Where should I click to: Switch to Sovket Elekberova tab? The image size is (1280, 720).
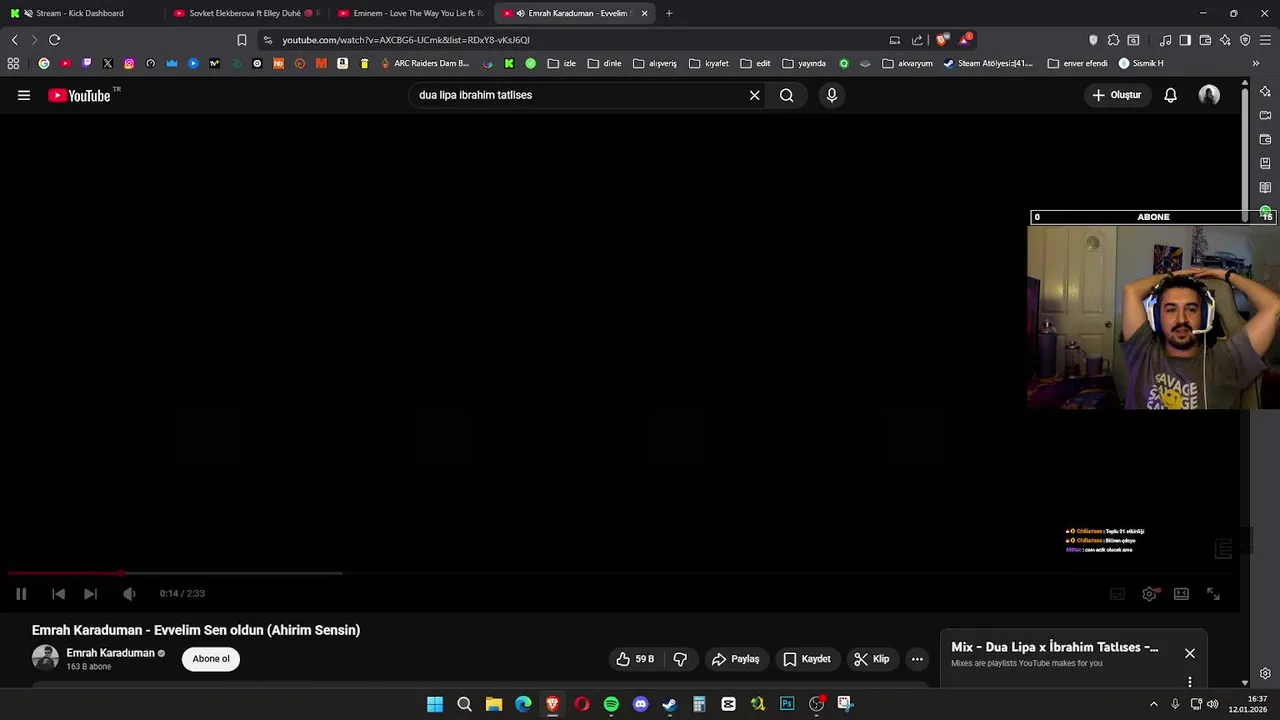(245, 13)
